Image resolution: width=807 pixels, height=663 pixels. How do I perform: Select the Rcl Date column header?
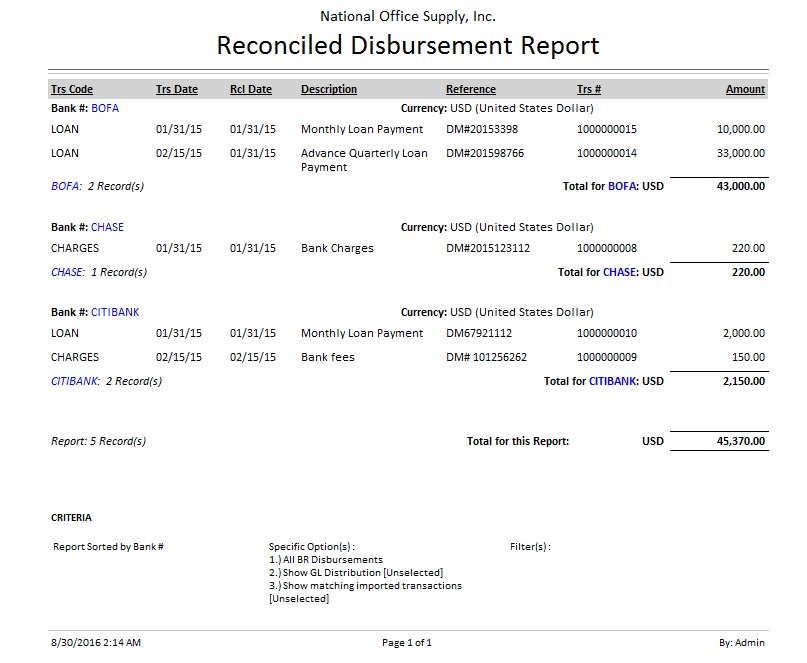coord(251,89)
